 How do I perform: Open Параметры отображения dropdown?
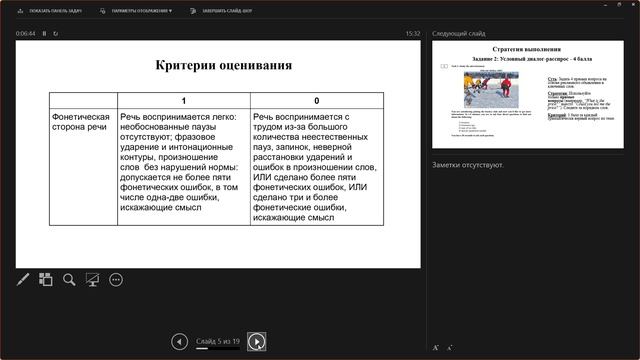[136, 11]
